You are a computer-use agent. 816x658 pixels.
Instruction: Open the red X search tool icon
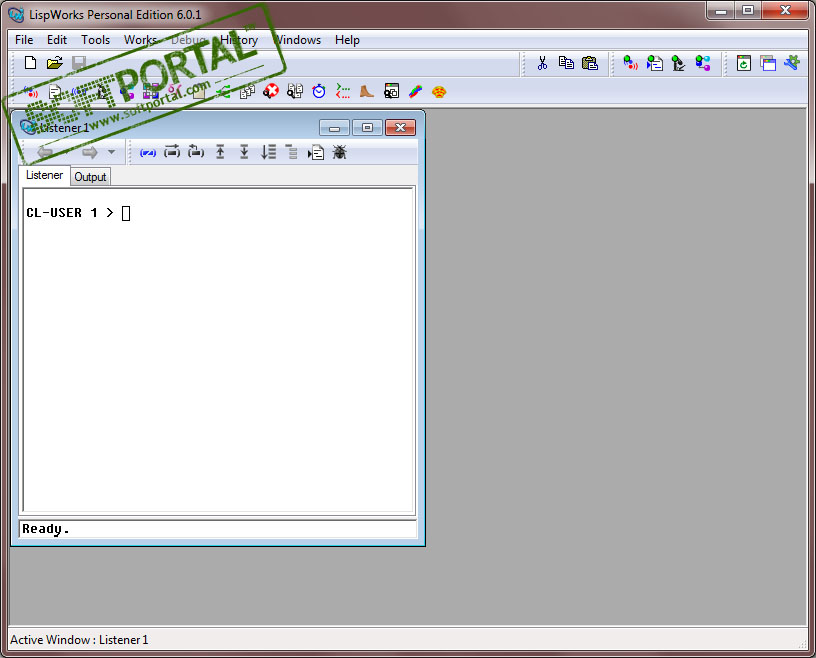pyautogui.click(x=271, y=91)
